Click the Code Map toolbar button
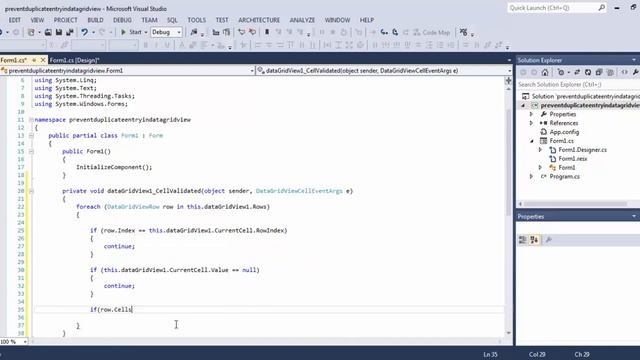This screenshot has width=640, height=360. coord(432,32)
